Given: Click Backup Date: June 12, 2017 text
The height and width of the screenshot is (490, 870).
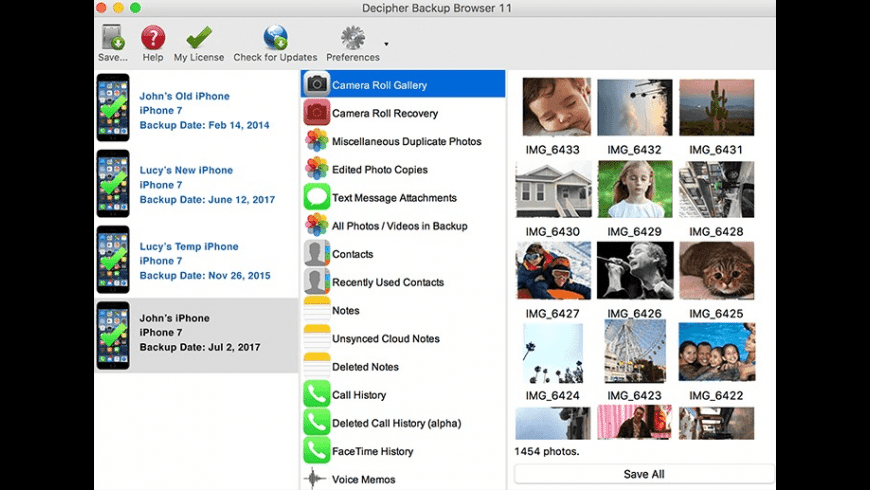Looking at the screenshot, I should click(207, 200).
